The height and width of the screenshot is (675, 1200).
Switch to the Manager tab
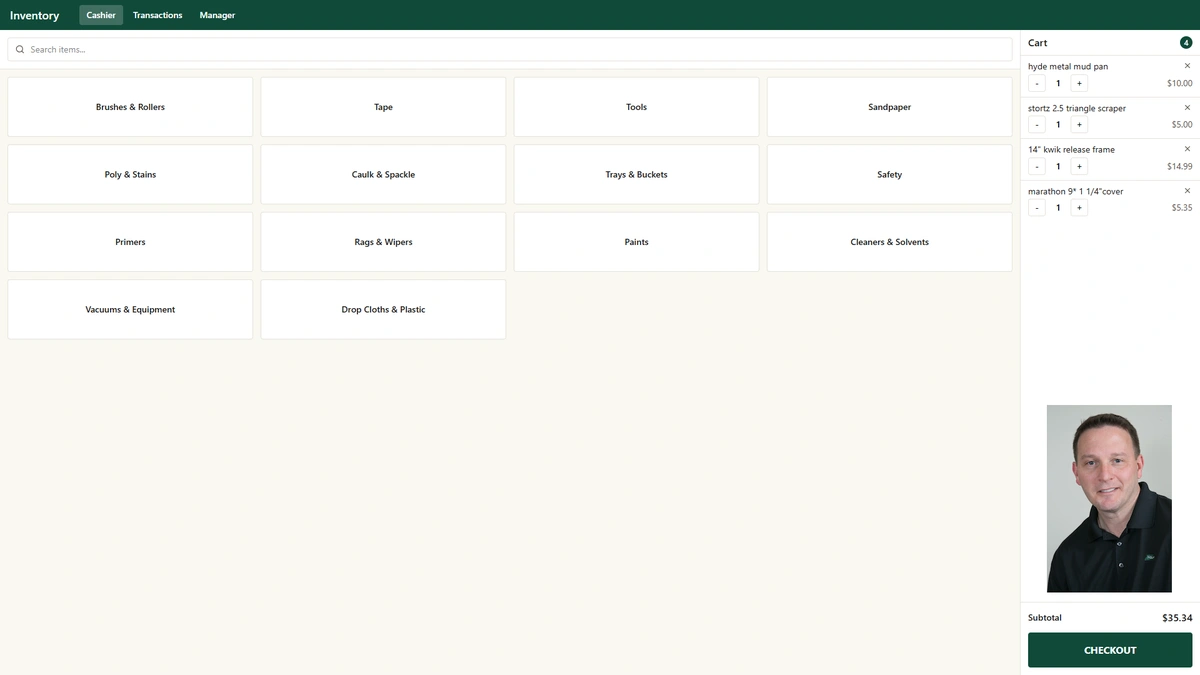click(x=217, y=15)
